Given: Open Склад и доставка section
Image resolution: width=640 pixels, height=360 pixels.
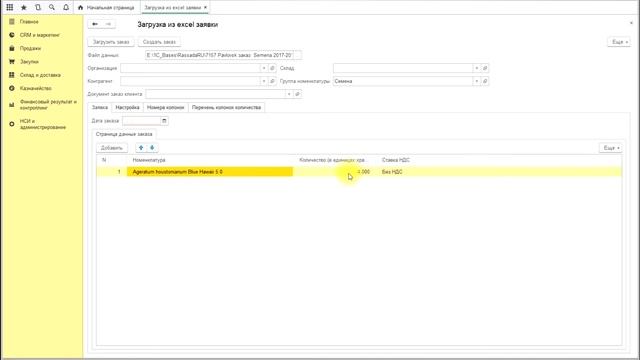Looking at the screenshot, I should point(40,75).
